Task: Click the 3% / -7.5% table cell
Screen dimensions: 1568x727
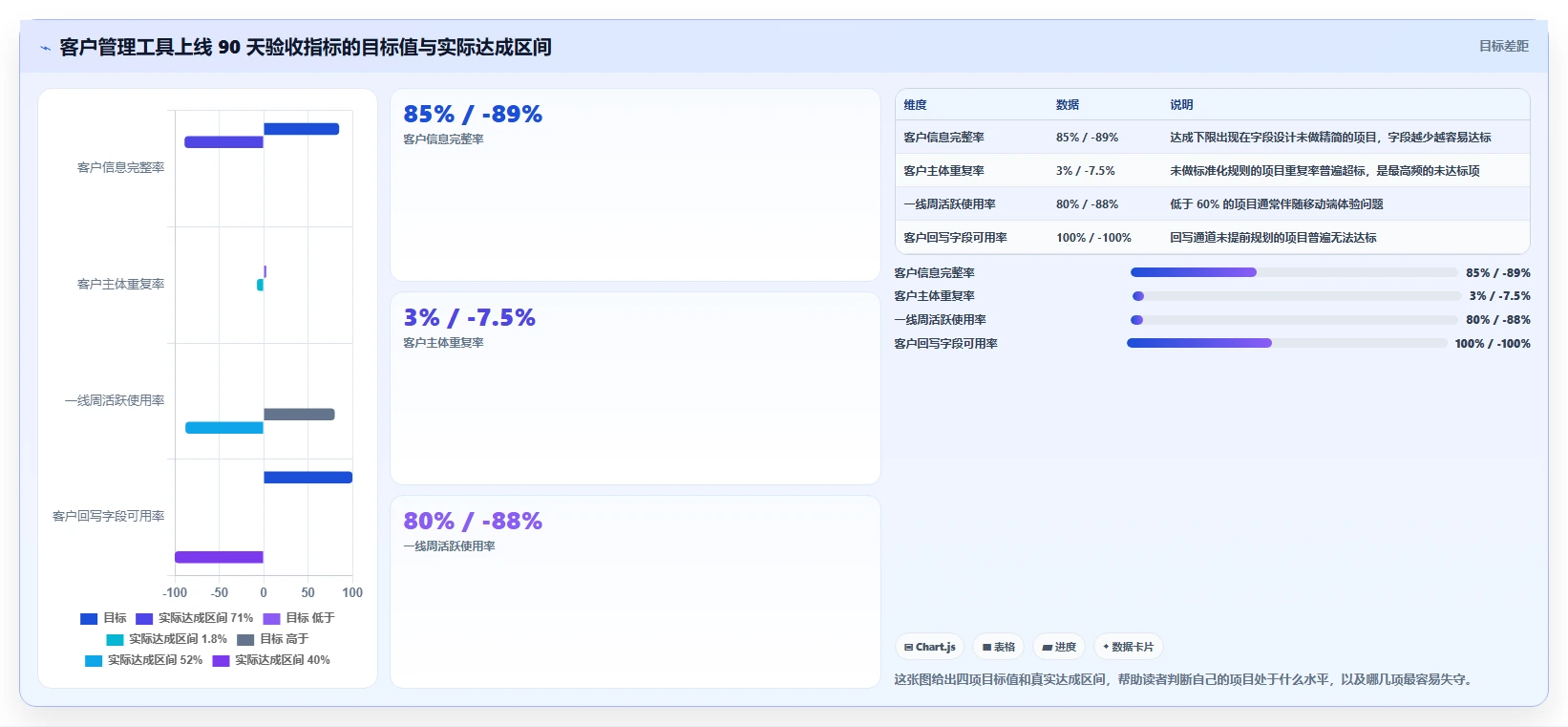Action: tap(1085, 171)
